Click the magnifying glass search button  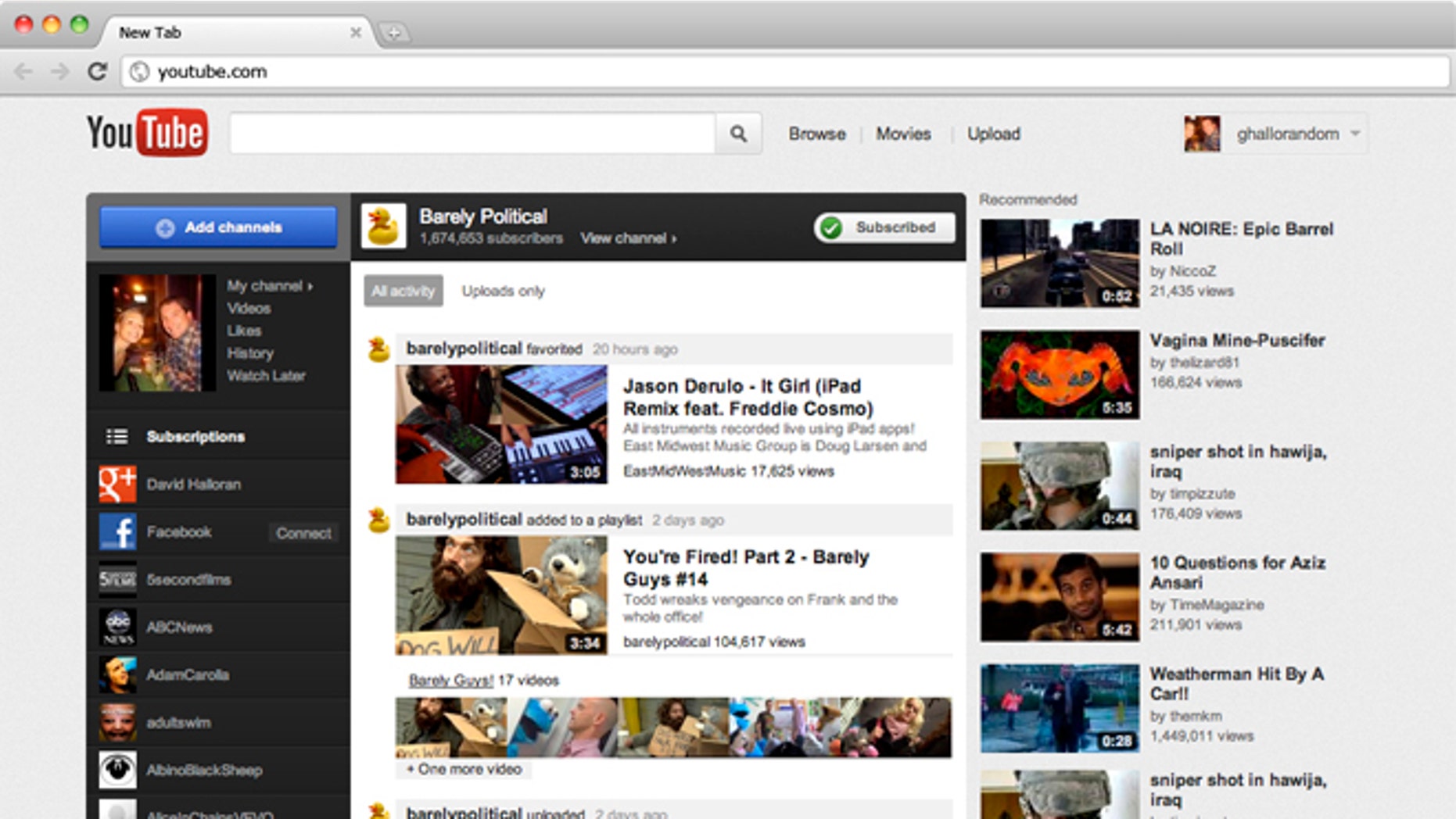click(738, 134)
